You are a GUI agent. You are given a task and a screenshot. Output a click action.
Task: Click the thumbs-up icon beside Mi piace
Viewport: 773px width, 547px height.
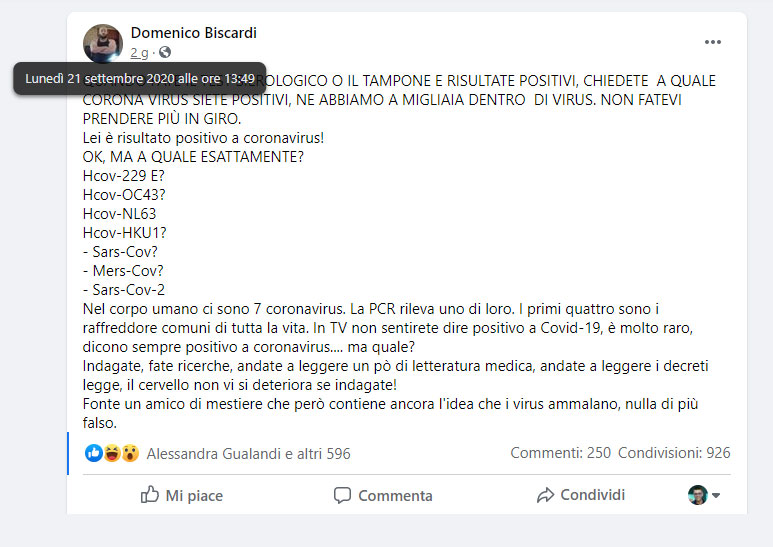click(149, 494)
